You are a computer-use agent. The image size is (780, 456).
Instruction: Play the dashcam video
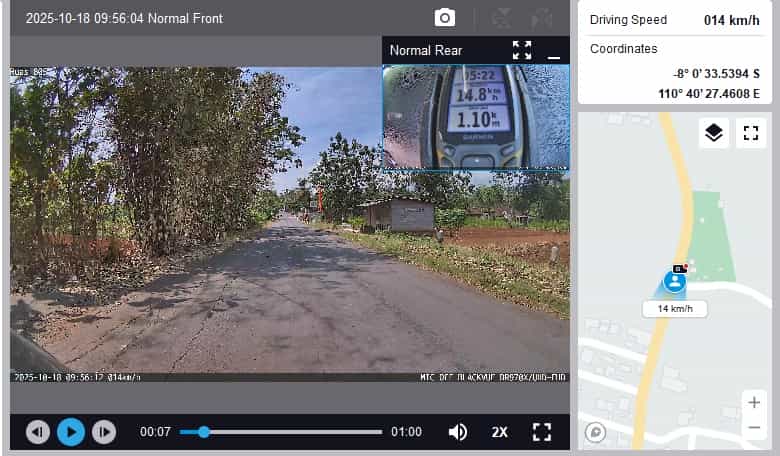70,432
